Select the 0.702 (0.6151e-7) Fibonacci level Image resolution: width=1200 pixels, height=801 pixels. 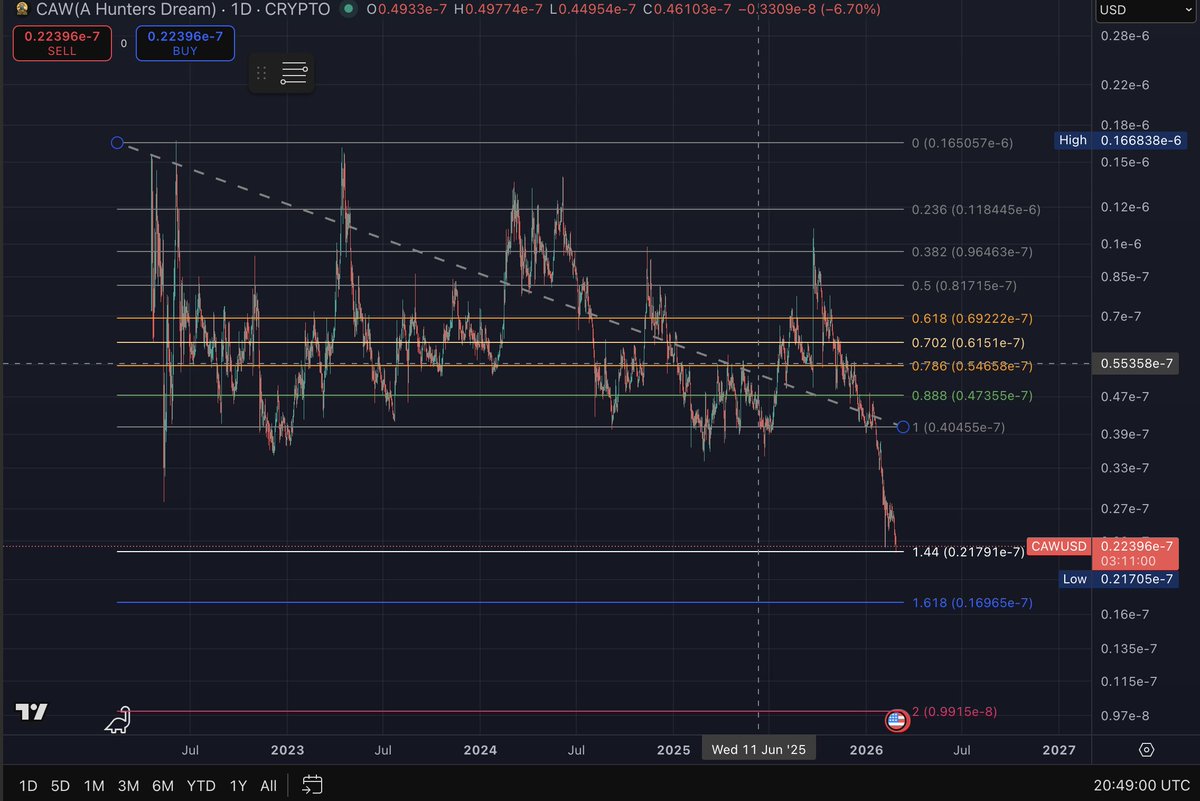(968, 342)
